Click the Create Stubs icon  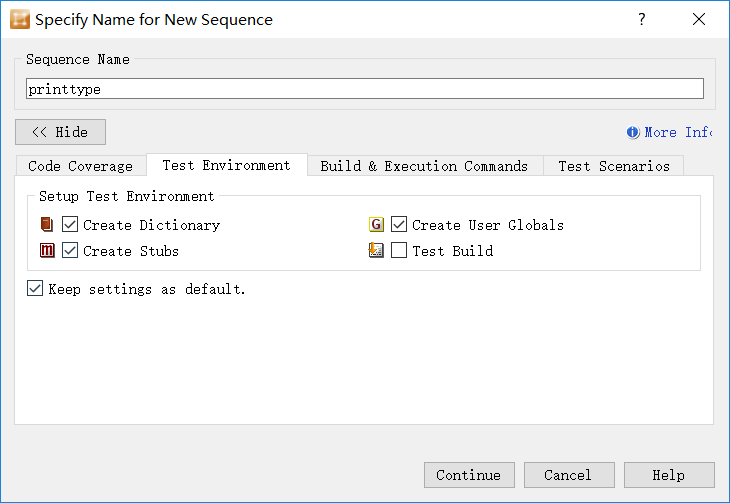click(47, 251)
